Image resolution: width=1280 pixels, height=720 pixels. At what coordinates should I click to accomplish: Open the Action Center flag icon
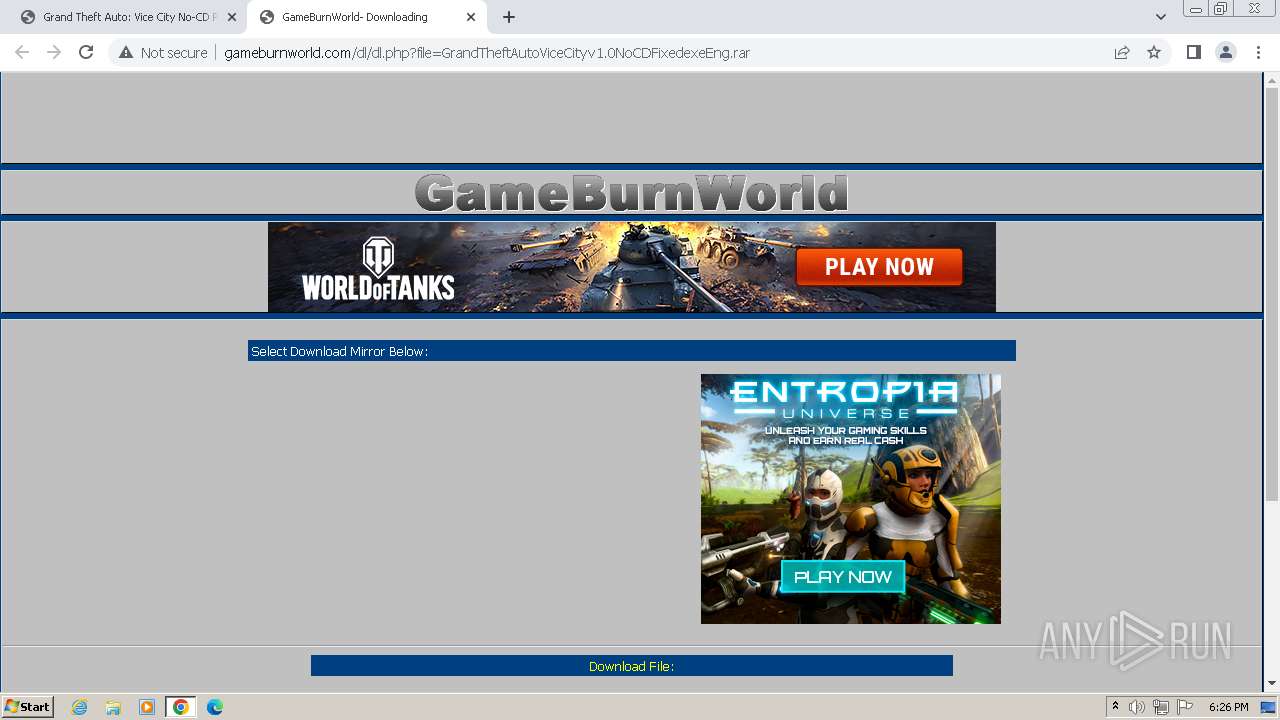[x=1185, y=707]
